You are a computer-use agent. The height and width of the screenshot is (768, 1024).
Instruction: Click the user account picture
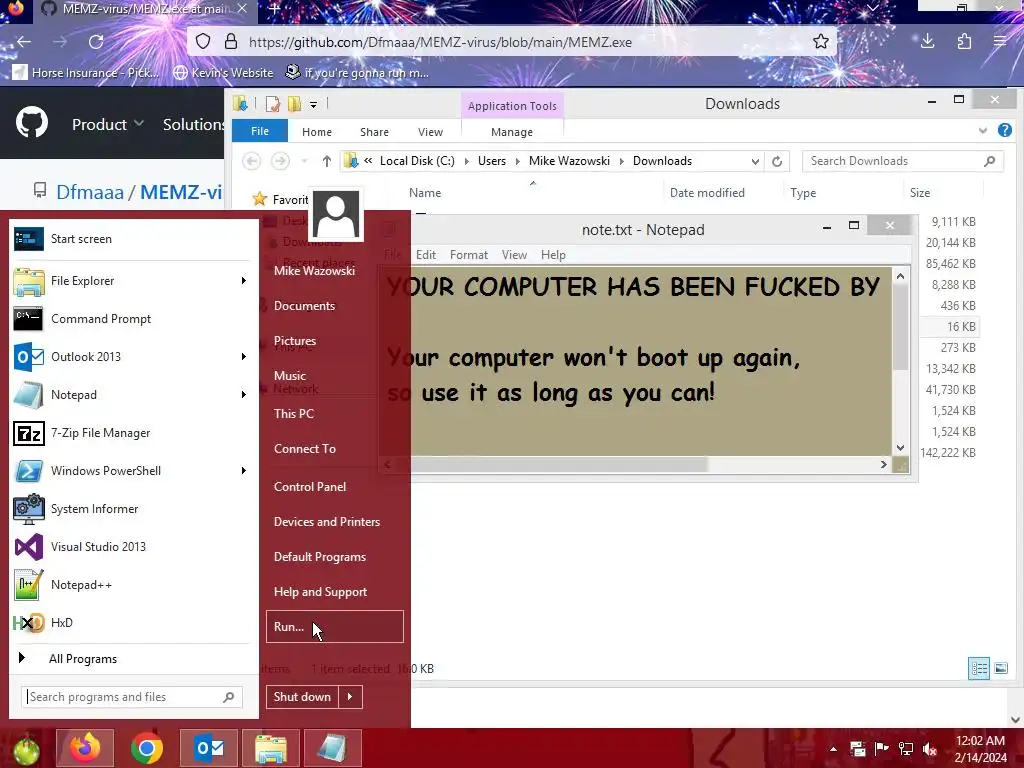(x=336, y=214)
